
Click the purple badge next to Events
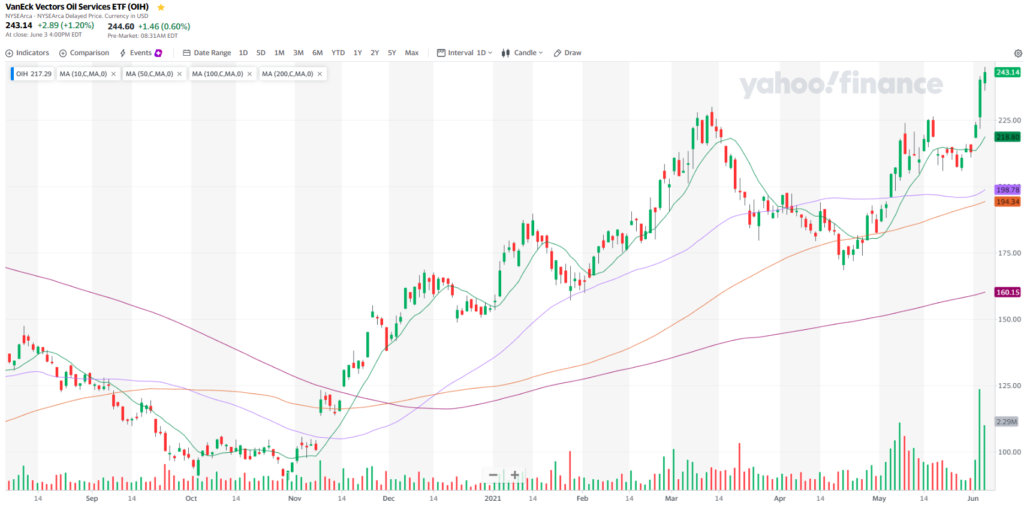158,53
